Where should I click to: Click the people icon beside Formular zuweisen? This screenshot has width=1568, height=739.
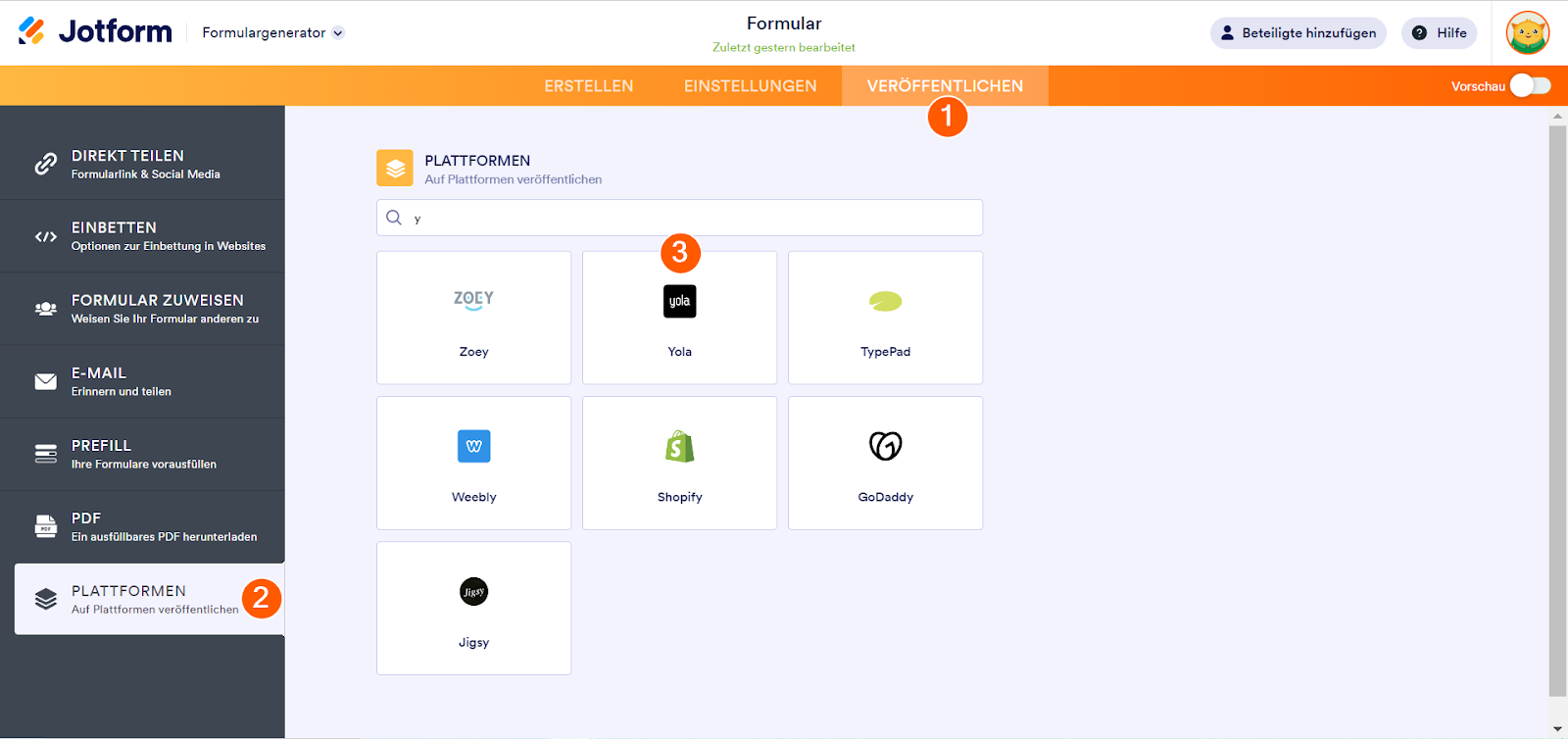[x=46, y=309]
